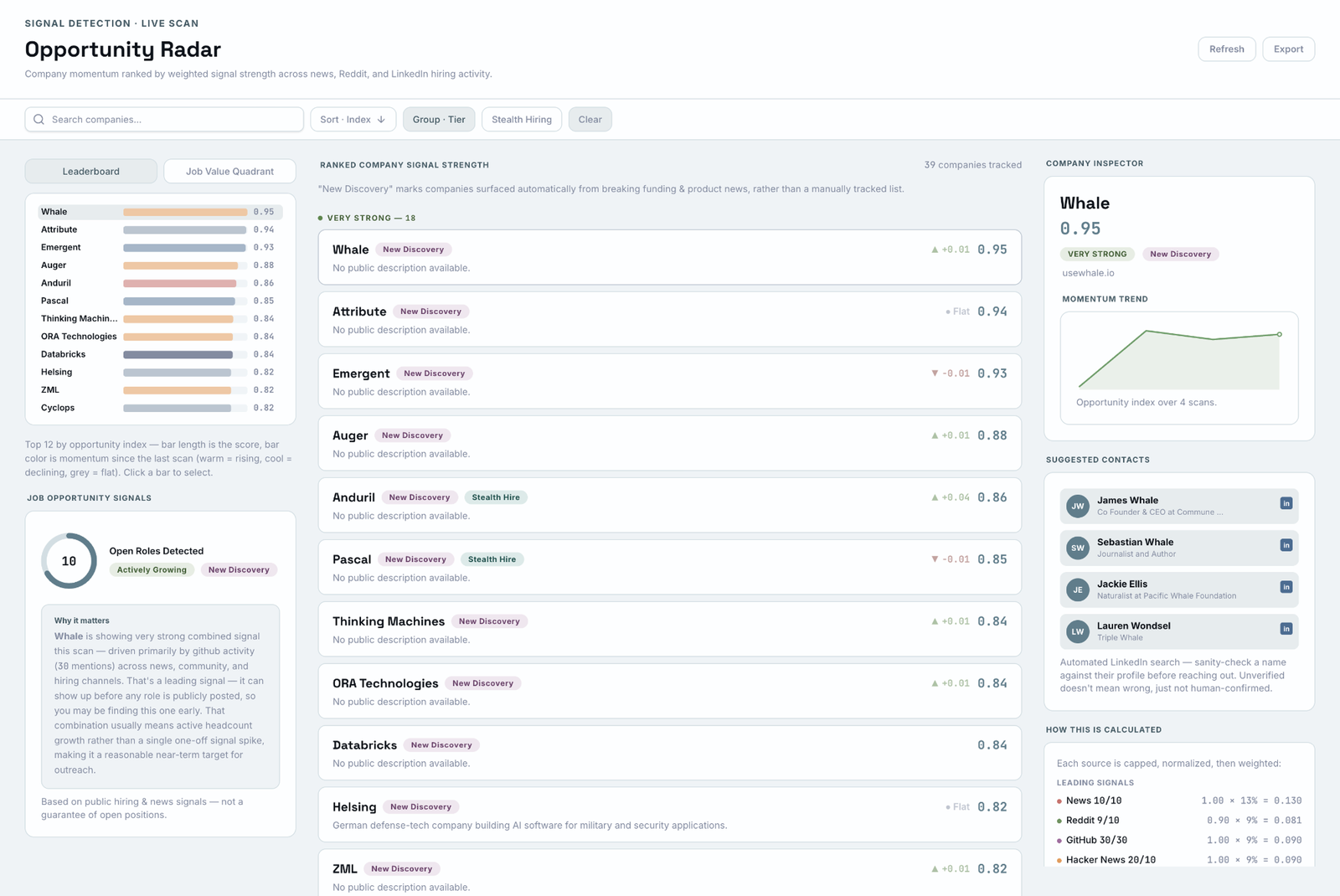Click the JE avatar for Jackie Ellis
Image resolution: width=1340 pixels, height=896 pixels.
(1078, 590)
